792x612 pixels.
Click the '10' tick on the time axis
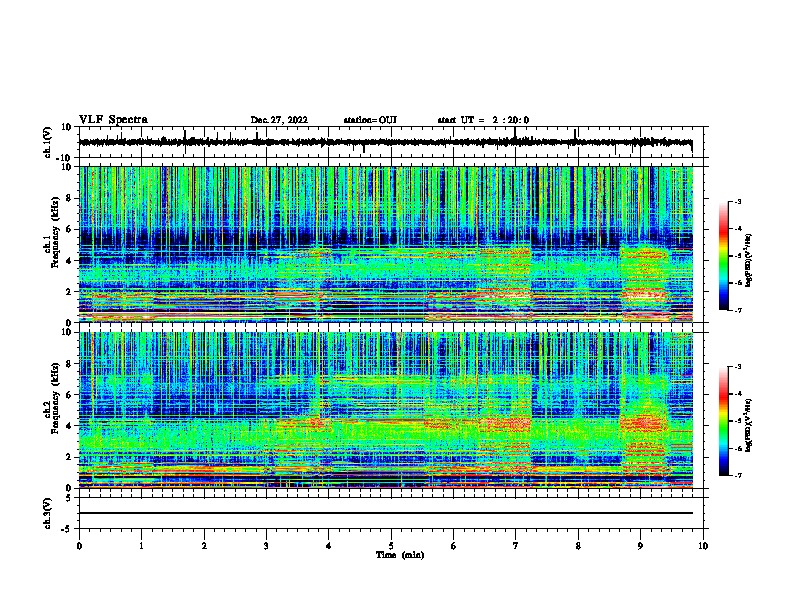pyautogui.click(x=703, y=546)
